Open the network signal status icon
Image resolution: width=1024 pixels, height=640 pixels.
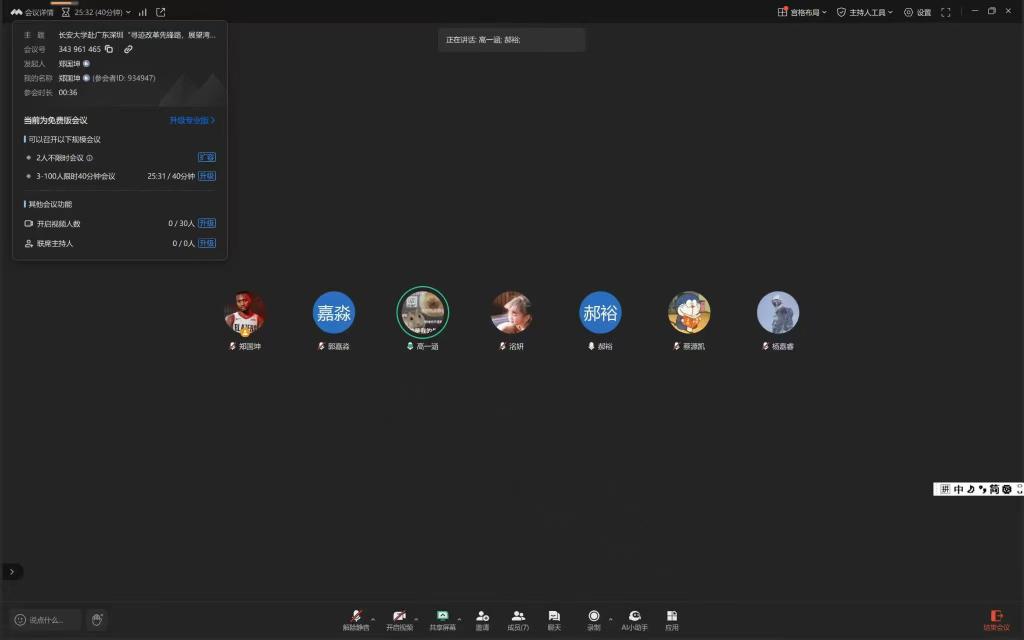tap(143, 12)
